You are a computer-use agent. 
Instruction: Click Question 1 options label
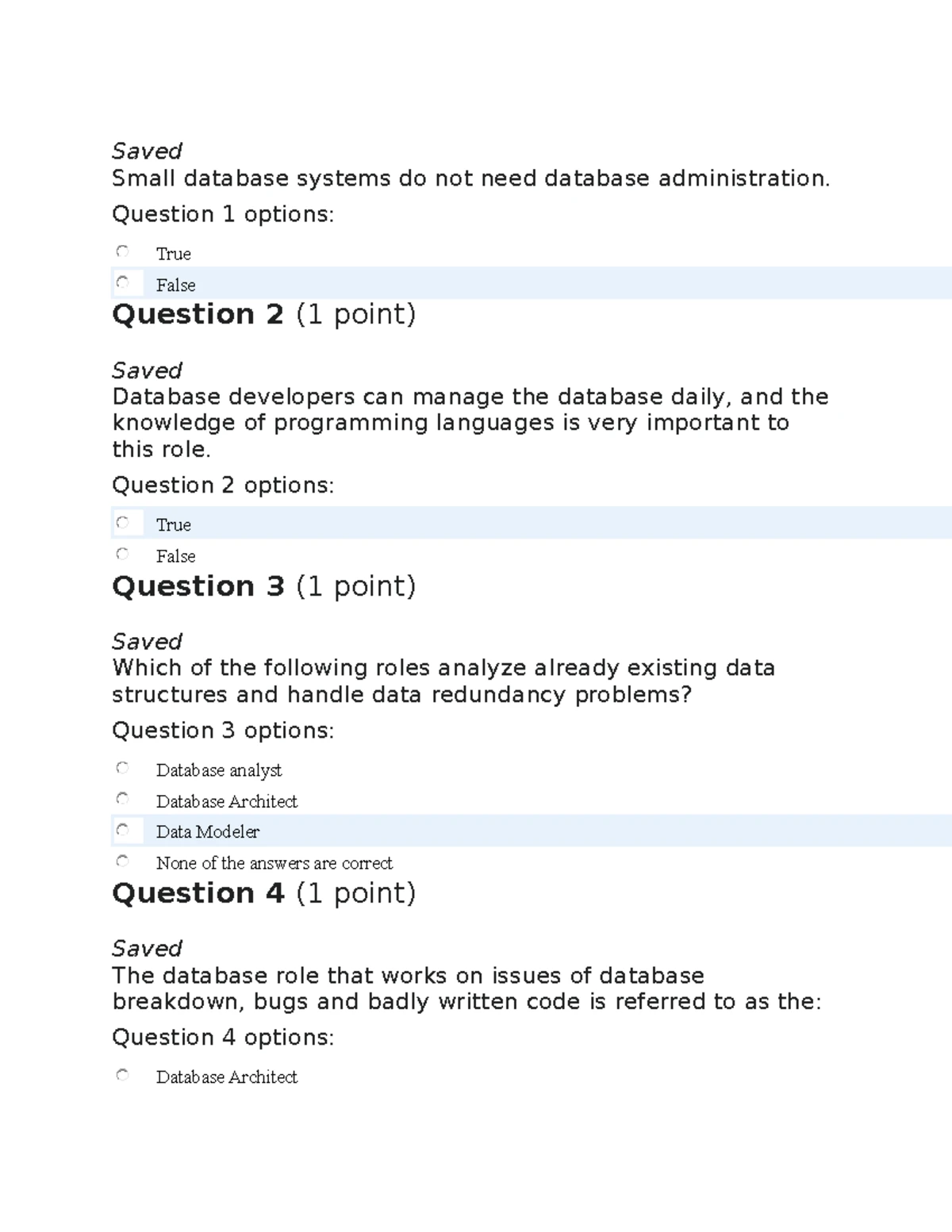223,214
